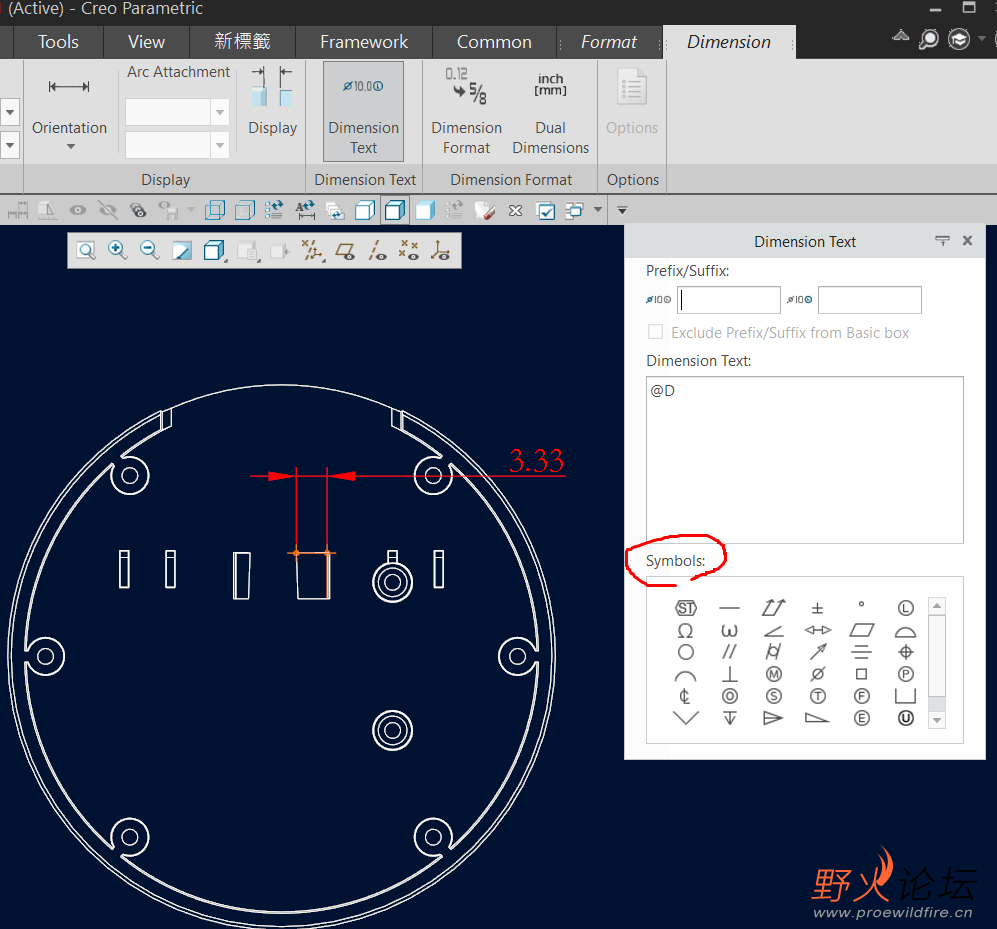This screenshot has width=997, height=929.
Task: Click the Dual Dimensions button
Action: point(551,111)
